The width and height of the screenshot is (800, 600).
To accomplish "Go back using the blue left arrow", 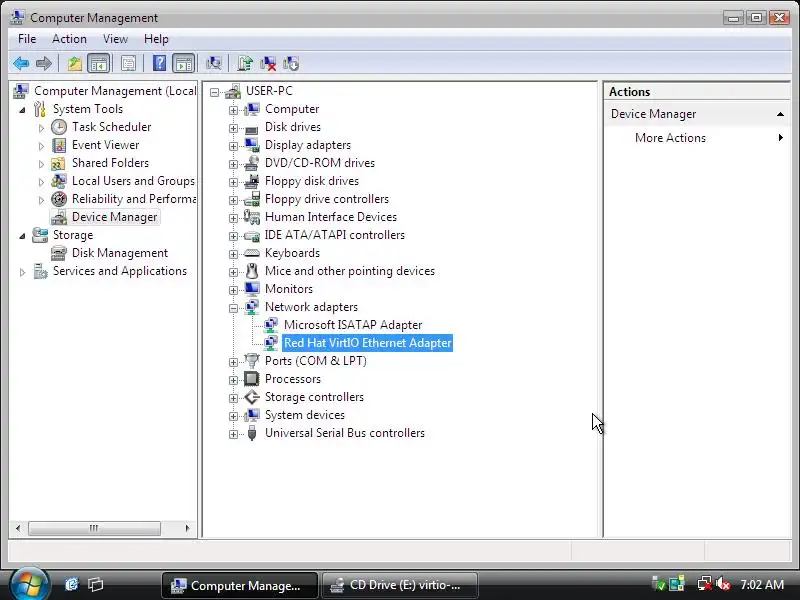I will click(21, 64).
